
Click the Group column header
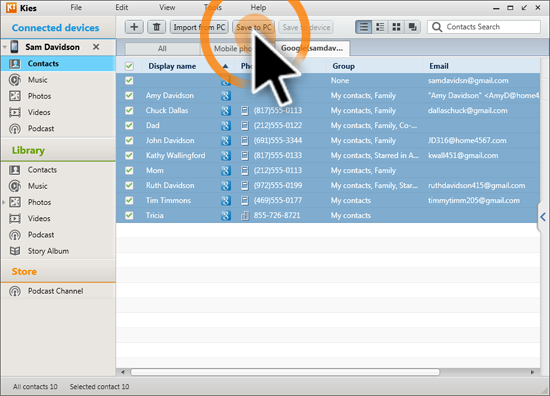point(343,66)
